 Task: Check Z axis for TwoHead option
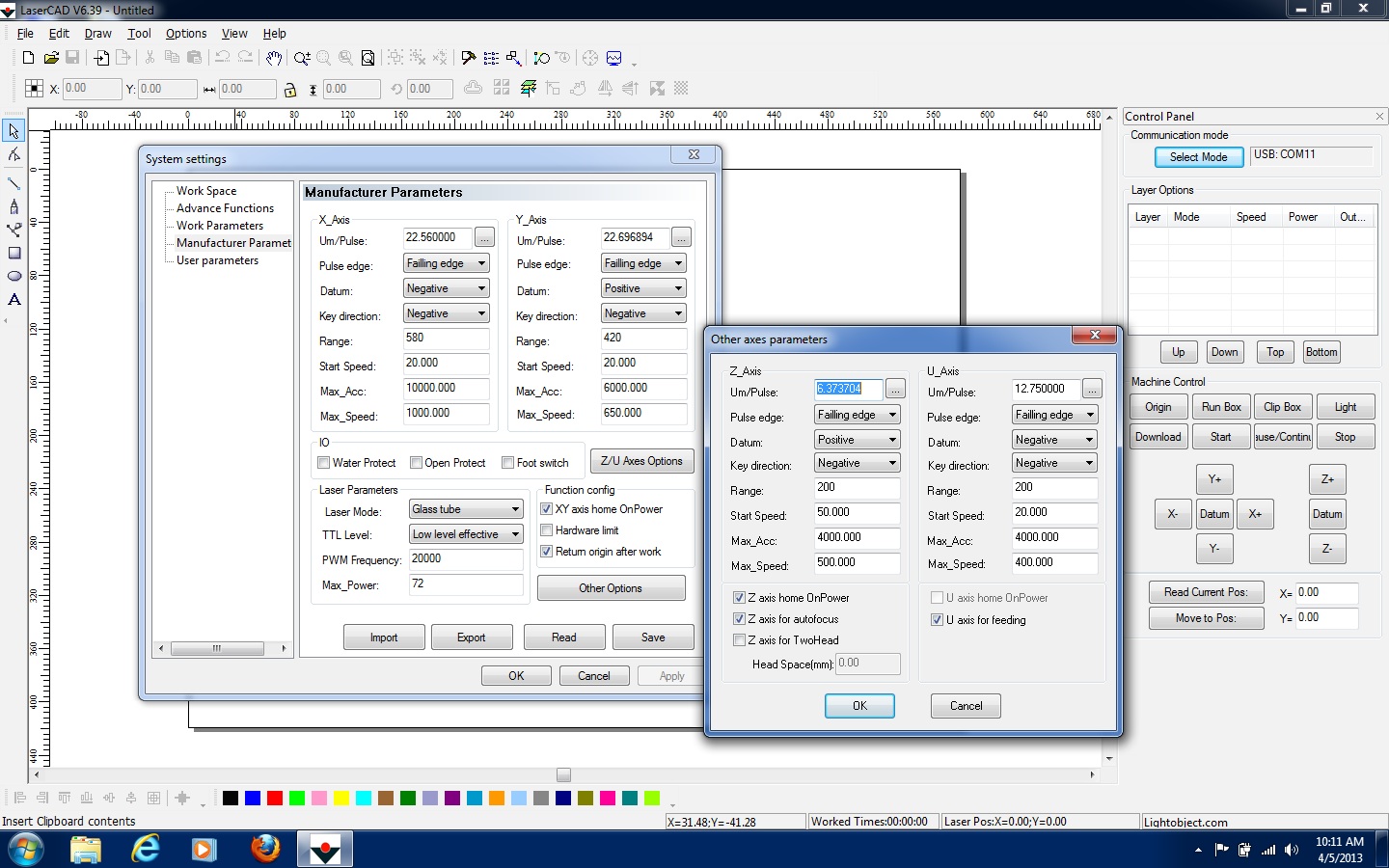740,640
